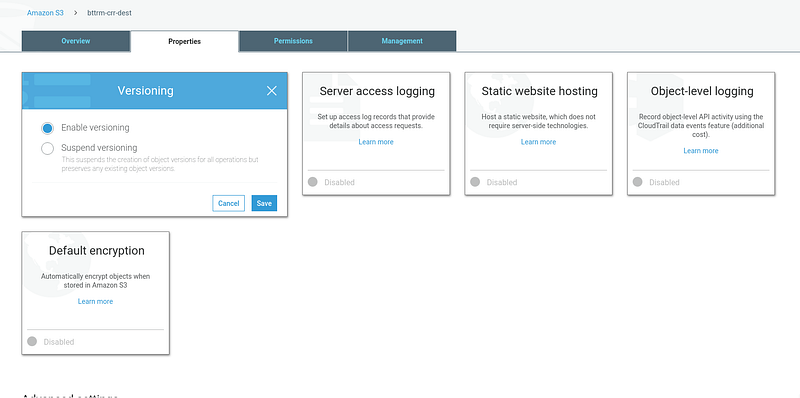Select the Suspend versioning radio button
Screen dimensions: 800x398
click(47, 148)
